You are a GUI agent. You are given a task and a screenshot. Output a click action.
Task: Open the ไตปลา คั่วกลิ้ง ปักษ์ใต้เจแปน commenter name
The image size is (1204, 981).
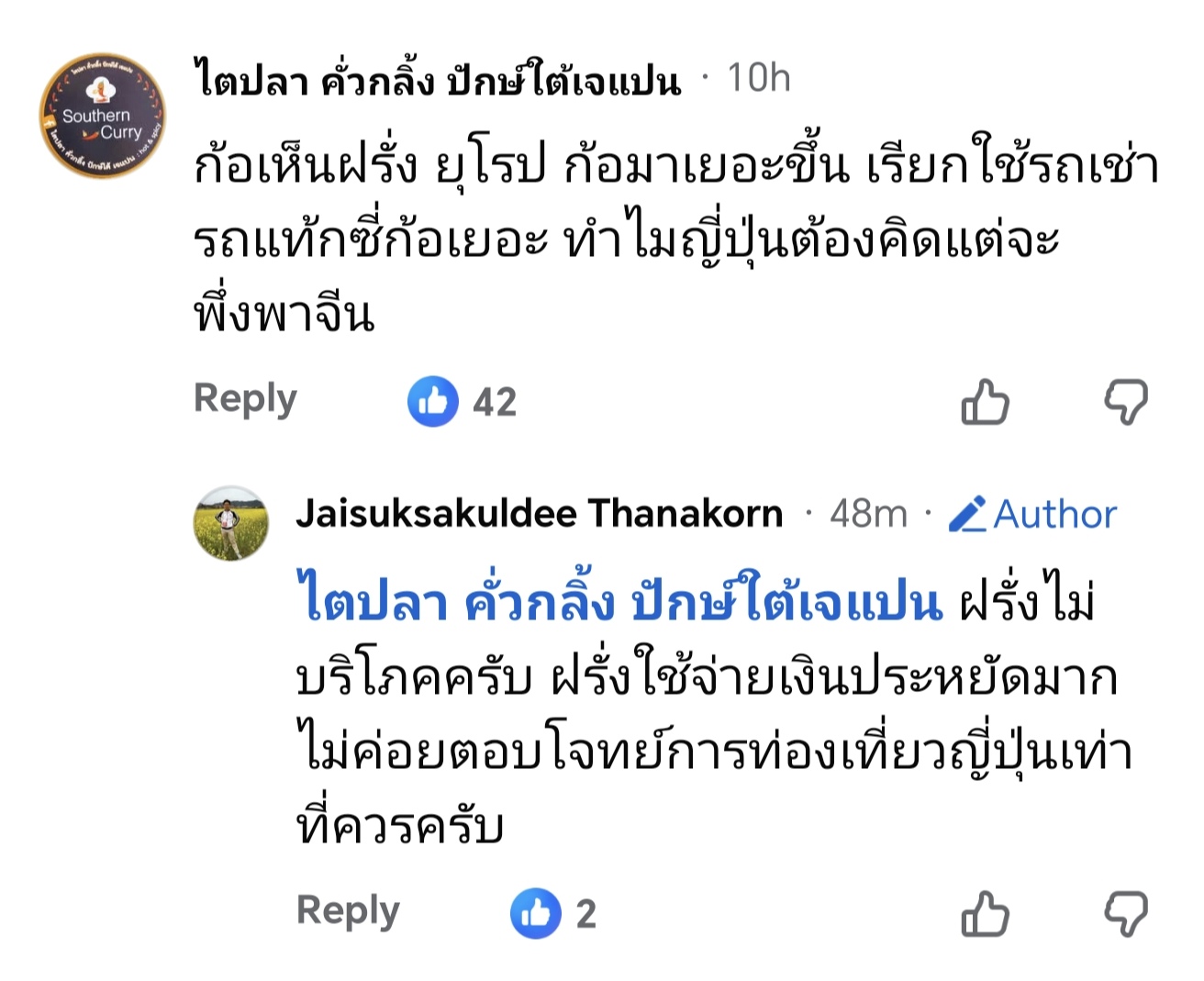pos(437,80)
